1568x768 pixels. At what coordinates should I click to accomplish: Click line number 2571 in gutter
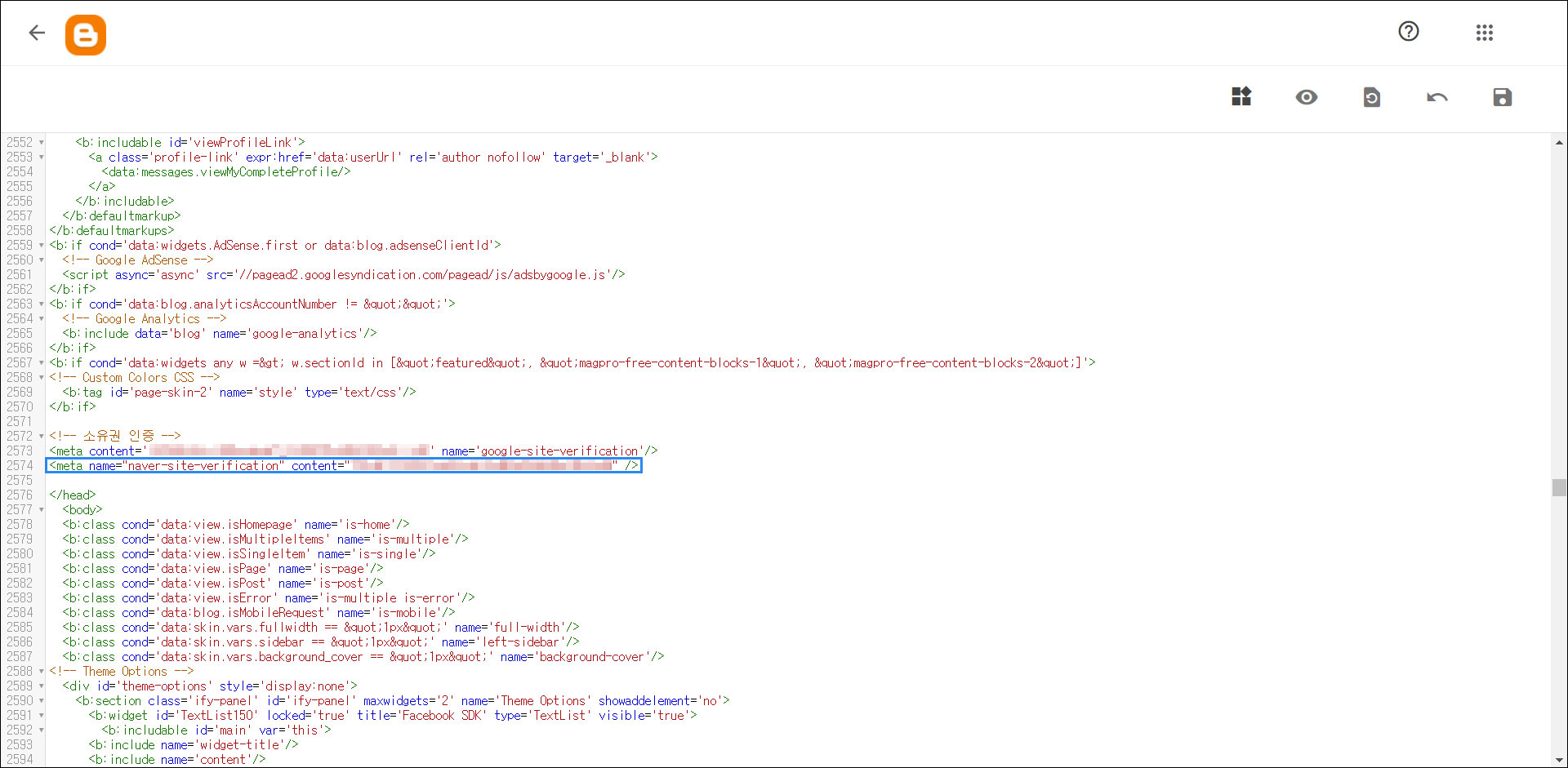[20, 421]
